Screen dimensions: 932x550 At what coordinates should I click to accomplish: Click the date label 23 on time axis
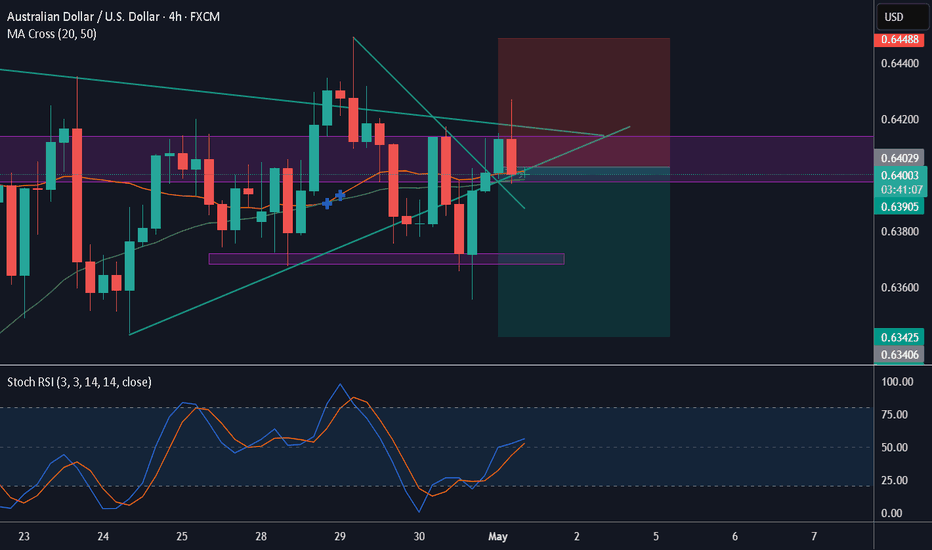24,536
